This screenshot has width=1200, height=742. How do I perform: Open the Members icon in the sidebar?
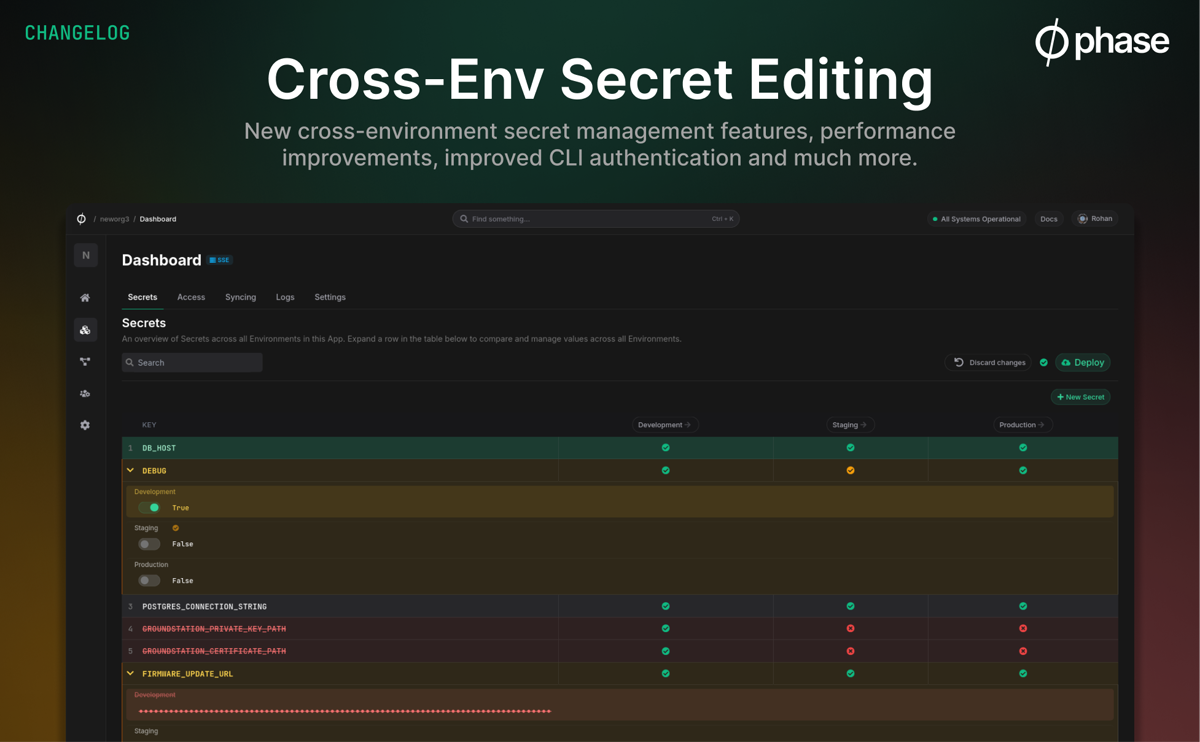(85, 393)
